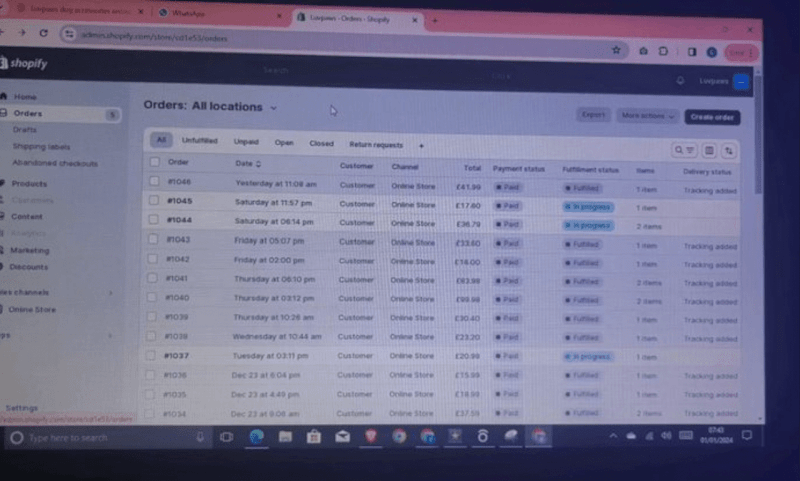Screen dimensions: 800x481
Task: Open Discounts in sidebar
Action: (29, 267)
